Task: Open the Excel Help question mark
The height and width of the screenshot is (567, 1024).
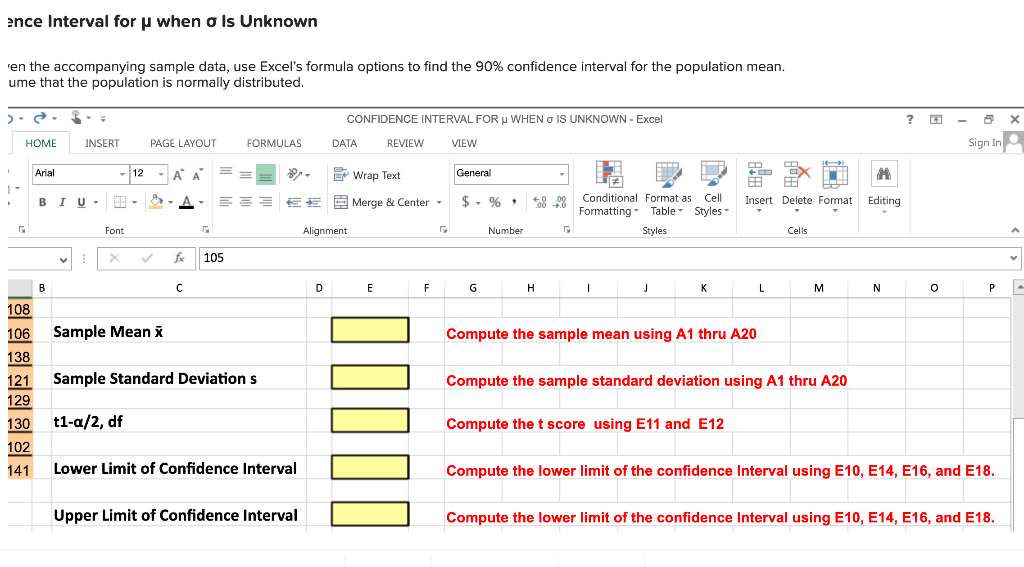Action: pyautogui.click(x=910, y=119)
